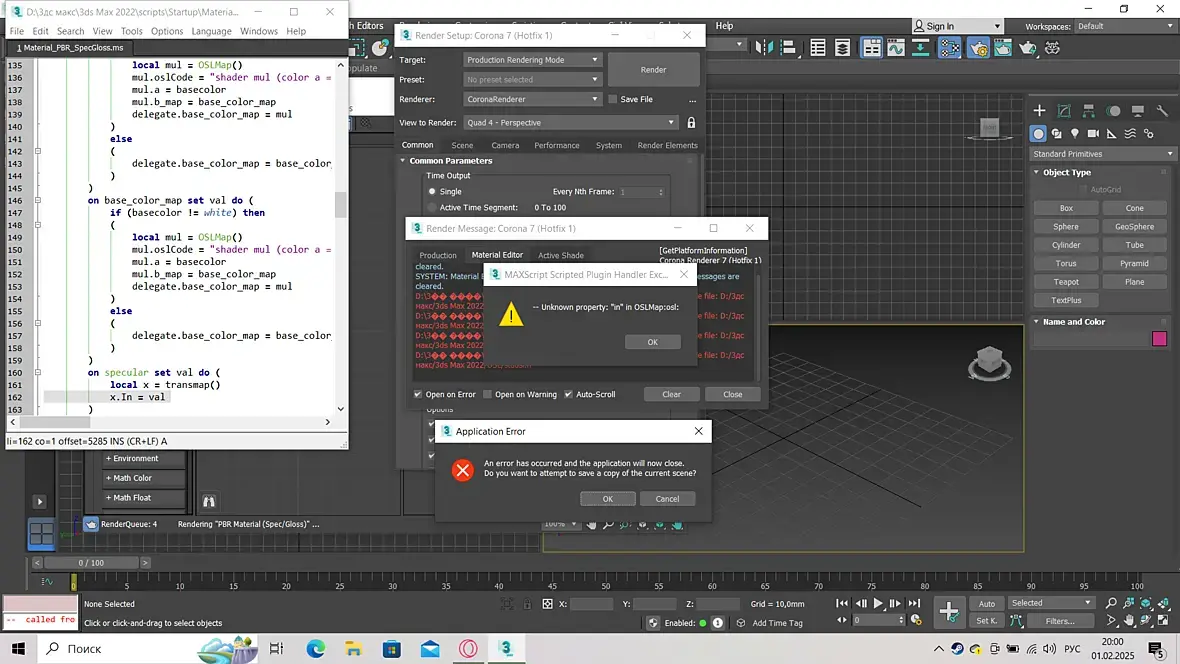1180x664 pixels.
Task: Expand the Standard Primitives dropdown
Action: (x=1102, y=154)
